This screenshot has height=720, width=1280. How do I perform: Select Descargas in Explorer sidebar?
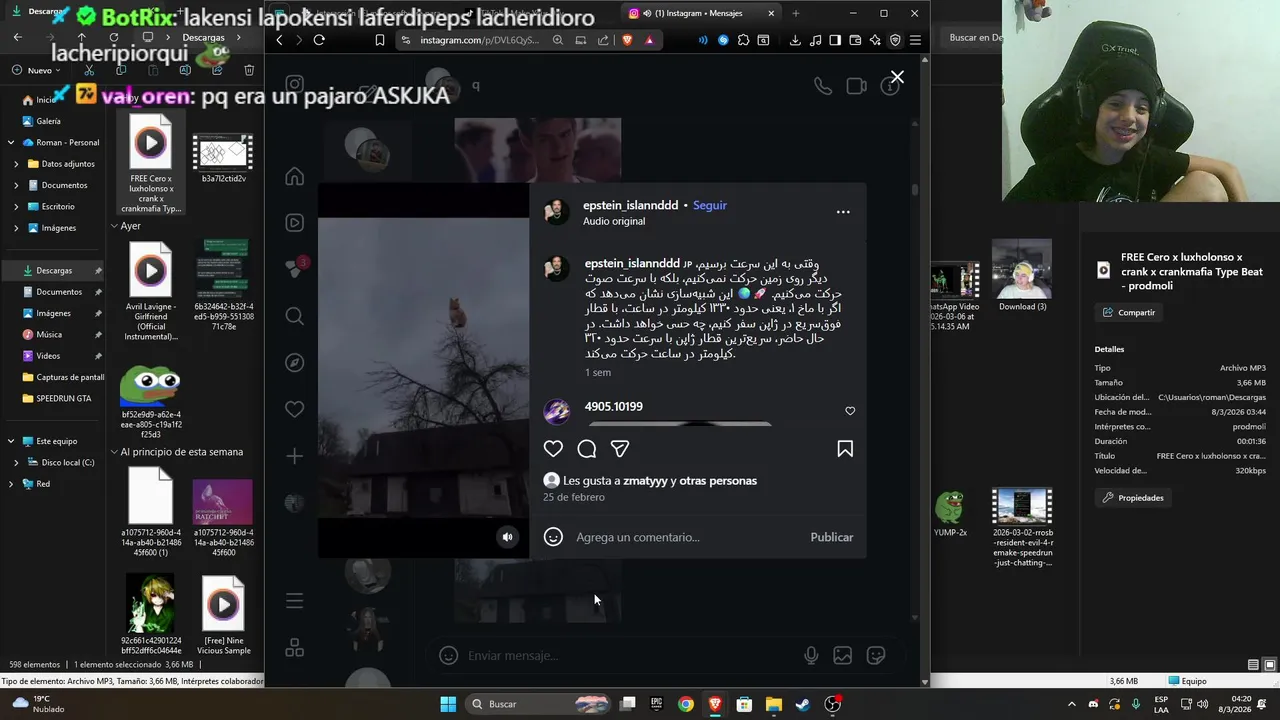click(x=54, y=270)
